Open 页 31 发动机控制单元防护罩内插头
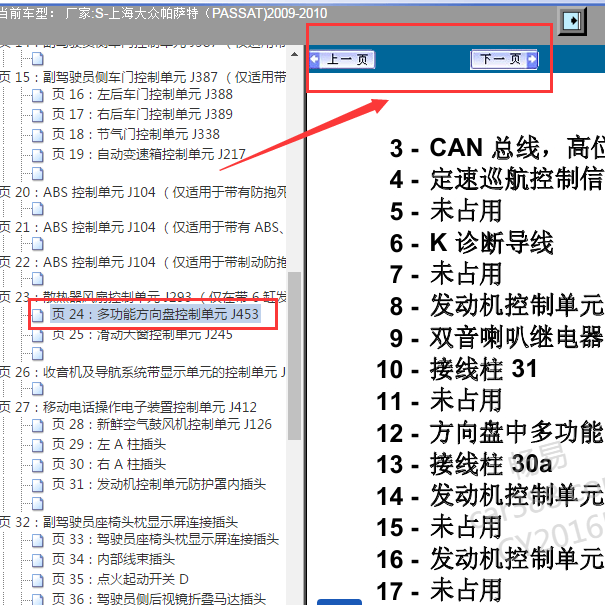Image resolution: width=605 pixels, height=605 pixels. 159,484
